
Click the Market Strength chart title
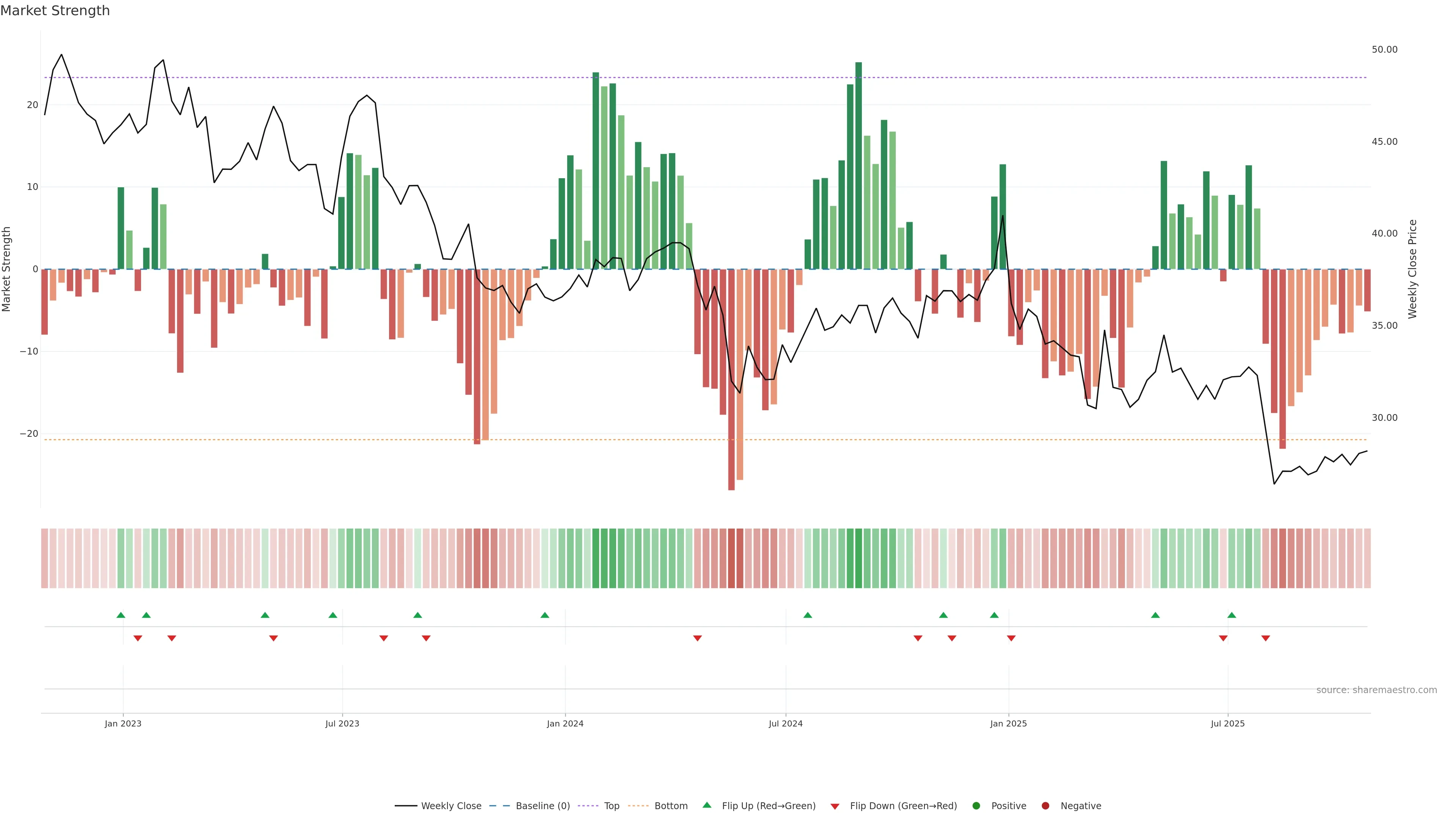pos(55,11)
